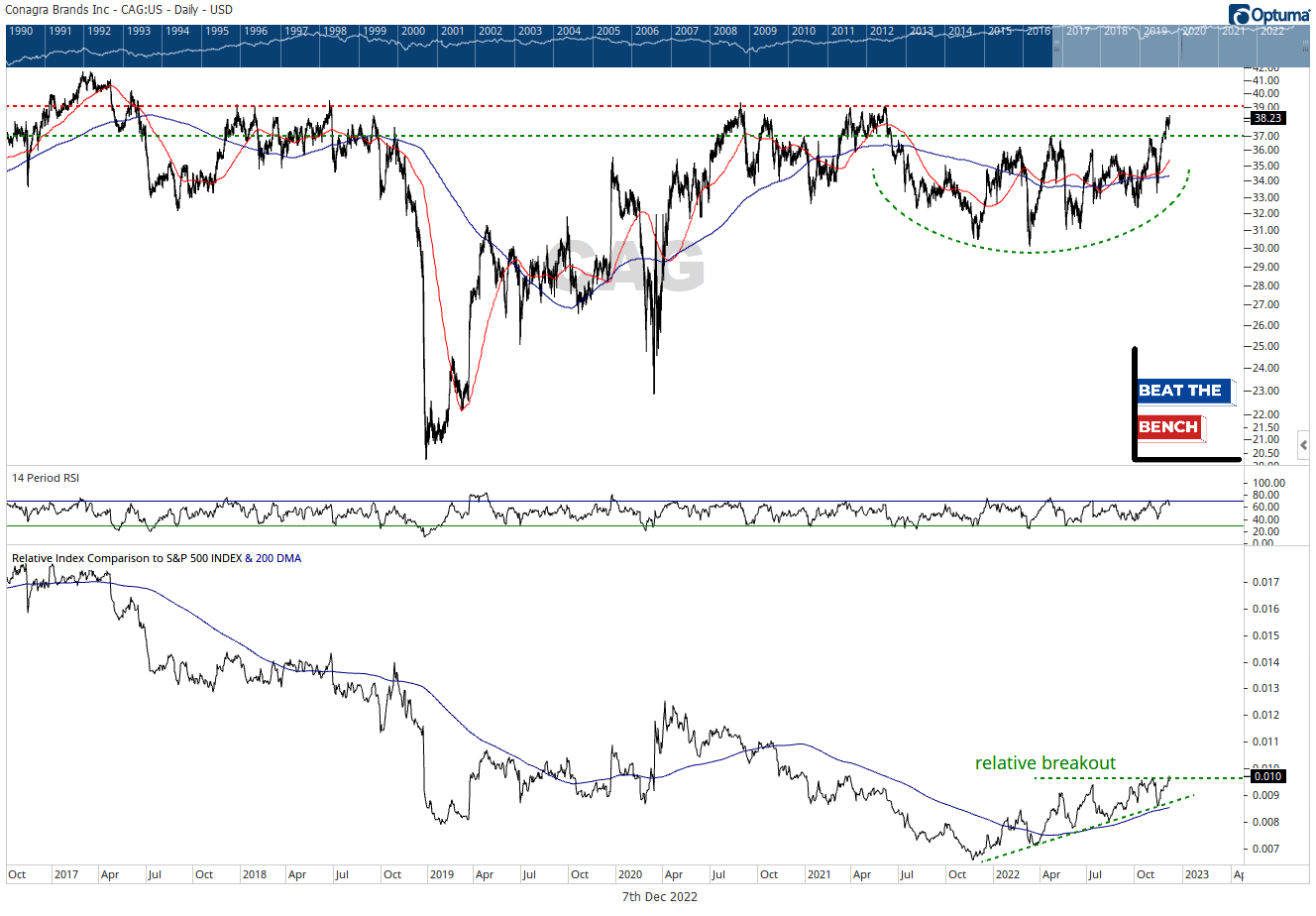Click the 0.017 relative axis label
This screenshot has height=916, width=1316.
[1267, 582]
